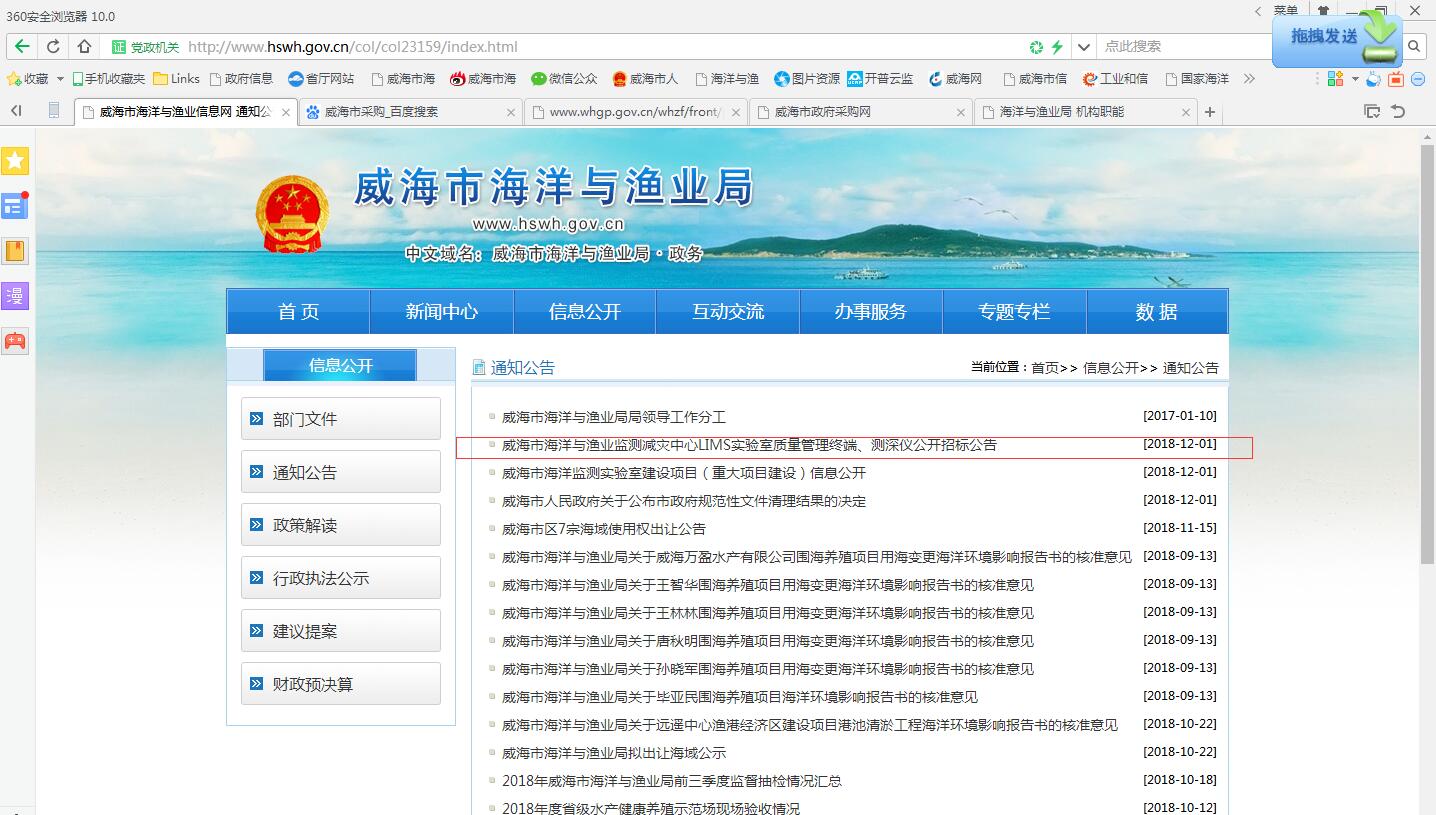The width and height of the screenshot is (1436, 815).
Task: Click the browser back arrow button
Action: [22, 46]
